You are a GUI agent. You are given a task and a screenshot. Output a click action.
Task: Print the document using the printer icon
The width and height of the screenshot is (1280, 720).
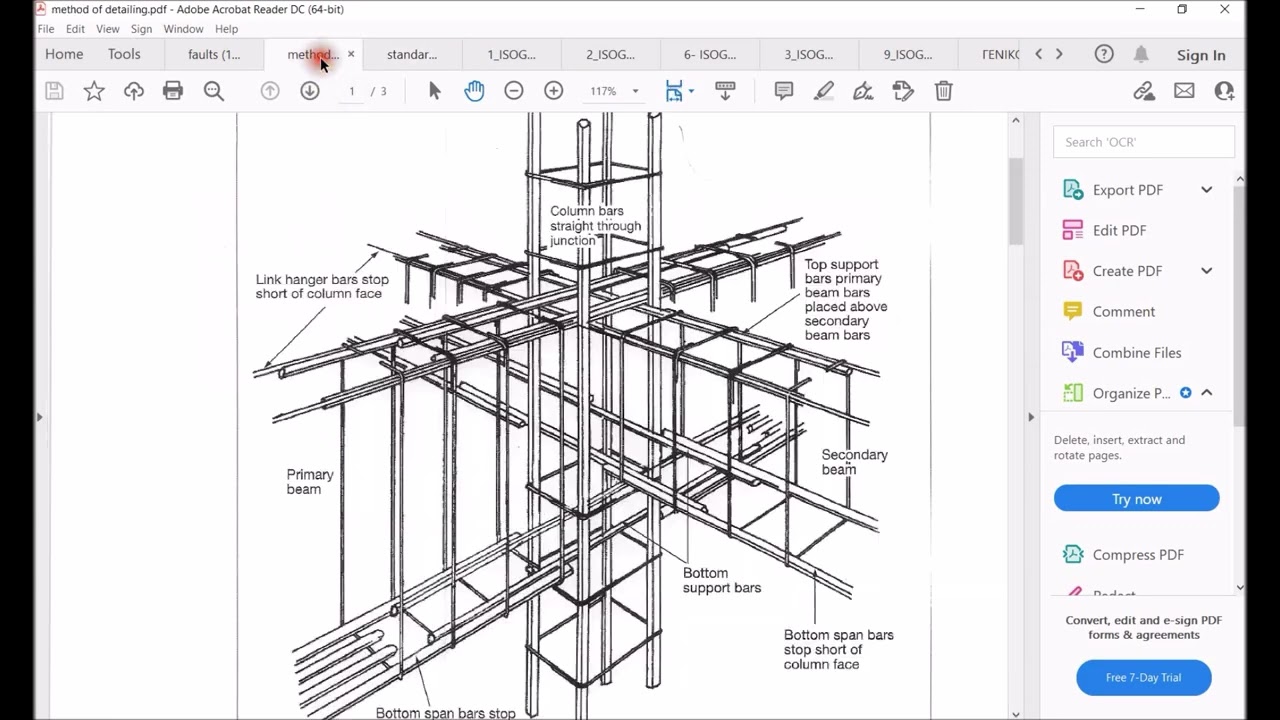173,91
